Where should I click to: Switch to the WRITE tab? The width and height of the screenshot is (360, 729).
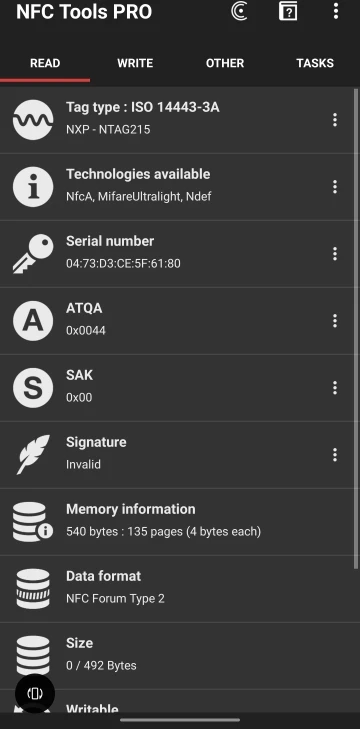135,63
